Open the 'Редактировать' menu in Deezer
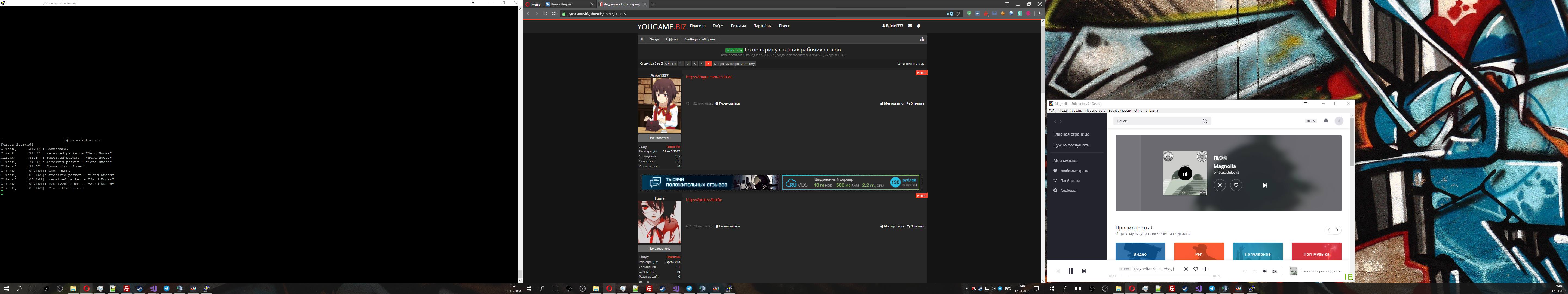This screenshot has width=1568, height=294. point(1071,111)
